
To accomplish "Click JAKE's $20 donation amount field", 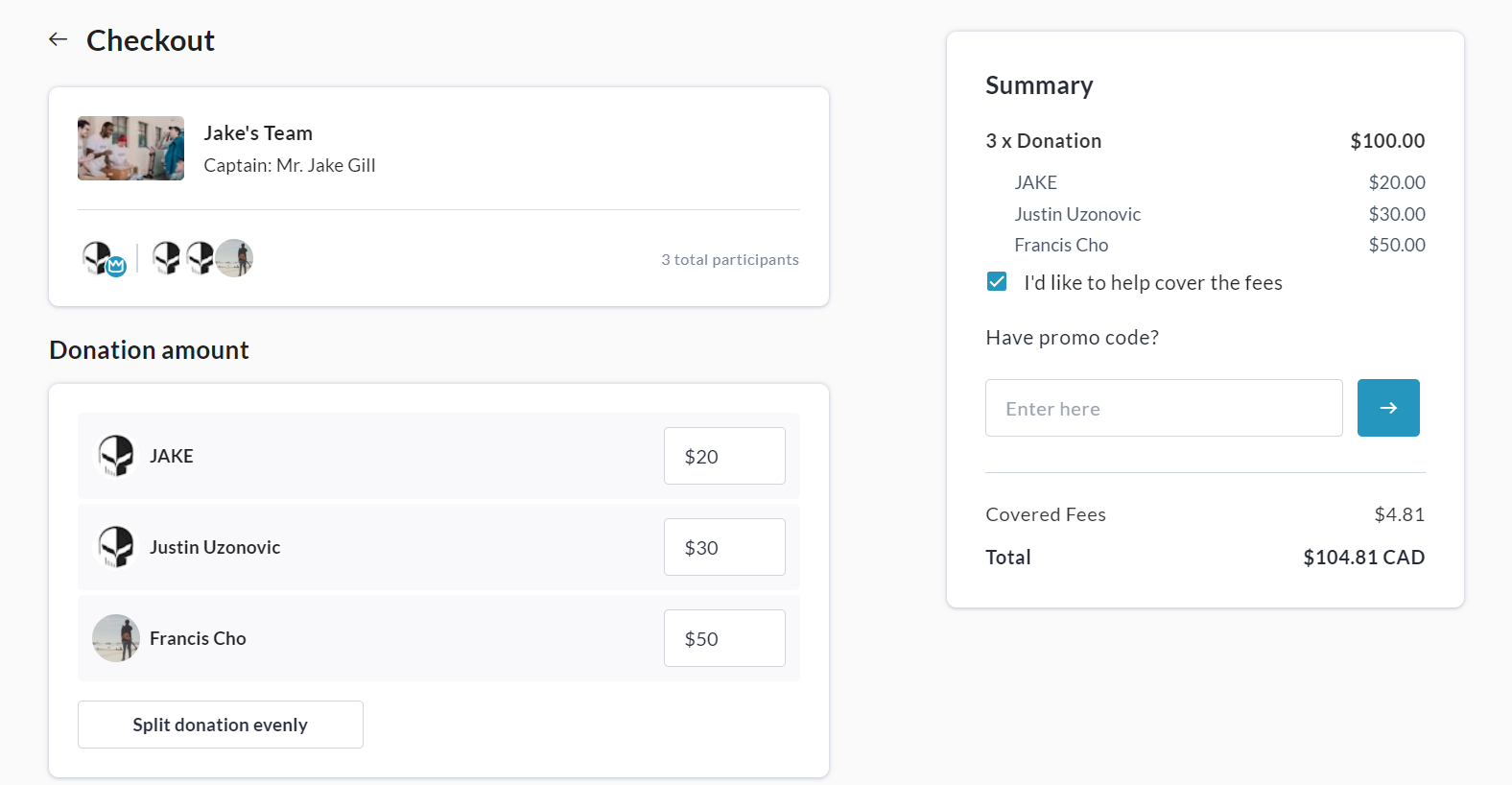I will point(724,456).
